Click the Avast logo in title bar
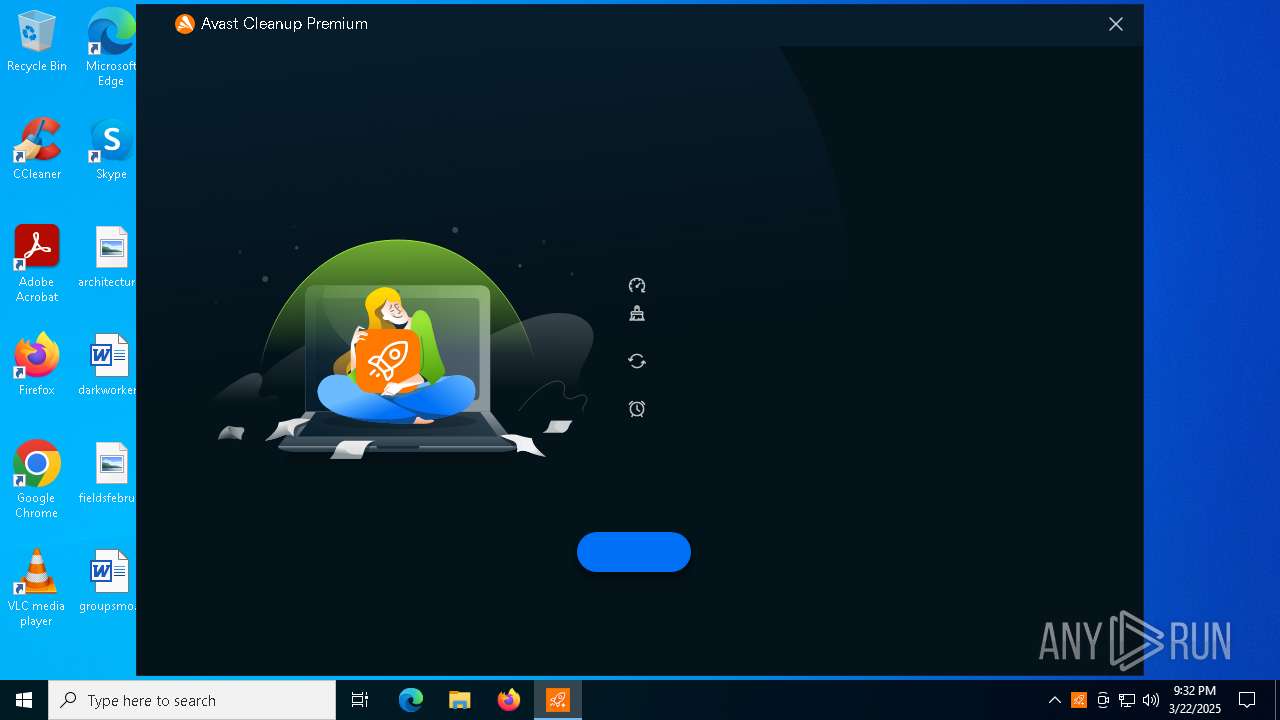This screenshot has width=1280, height=720. [184, 24]
